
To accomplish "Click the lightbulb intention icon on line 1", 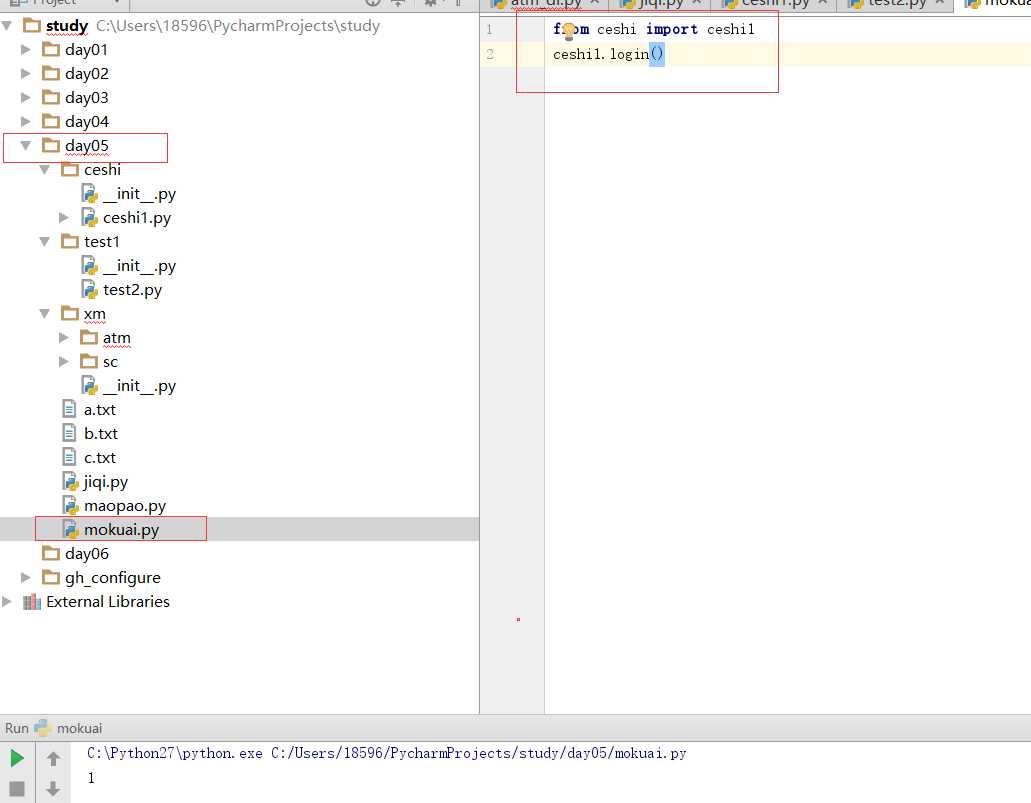I will 569,31.
